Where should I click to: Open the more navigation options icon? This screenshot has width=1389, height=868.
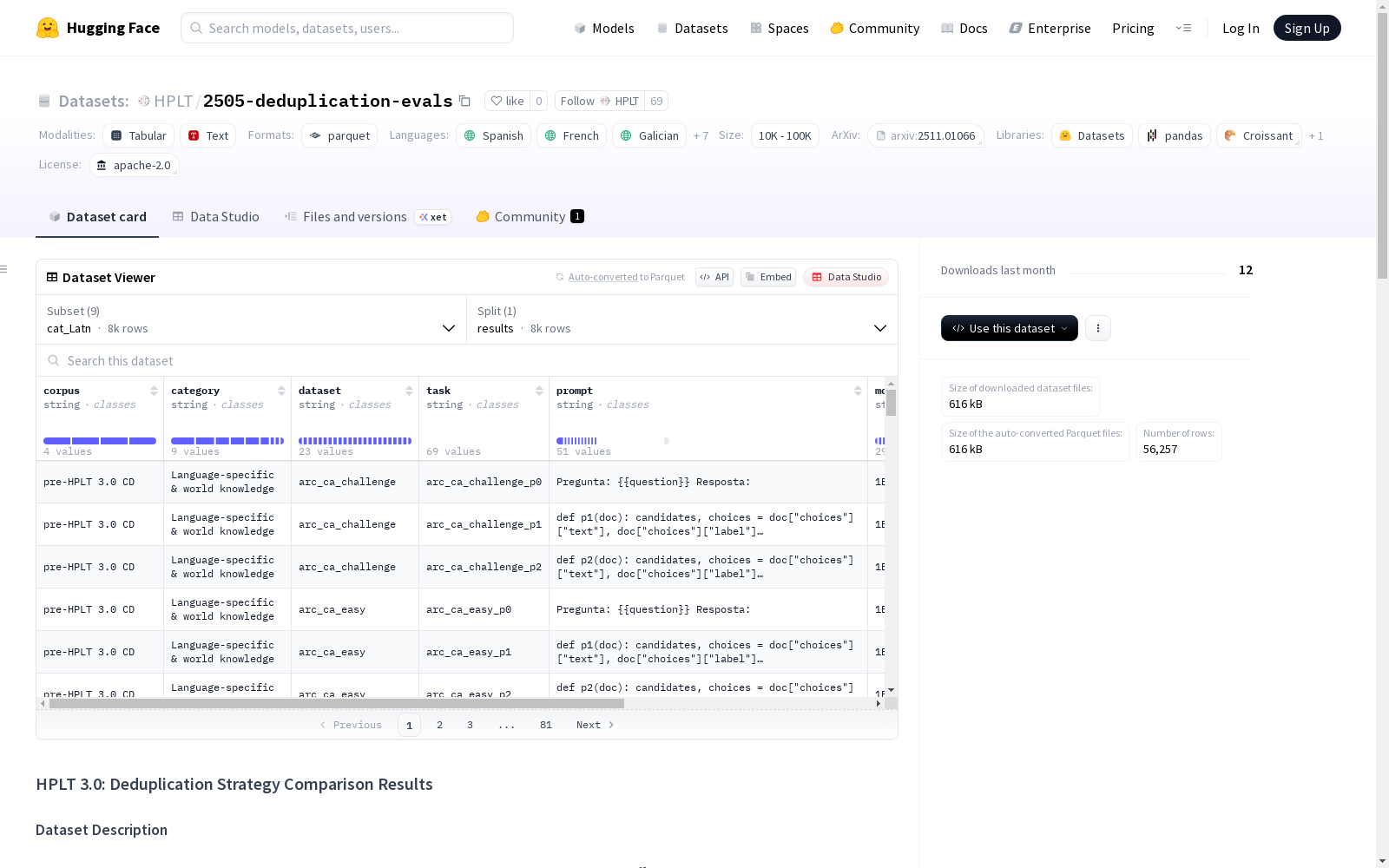[1183, 28]
